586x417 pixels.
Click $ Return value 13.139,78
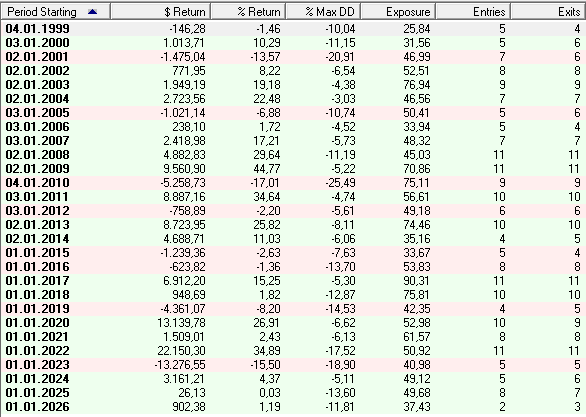tap(181, 323)
